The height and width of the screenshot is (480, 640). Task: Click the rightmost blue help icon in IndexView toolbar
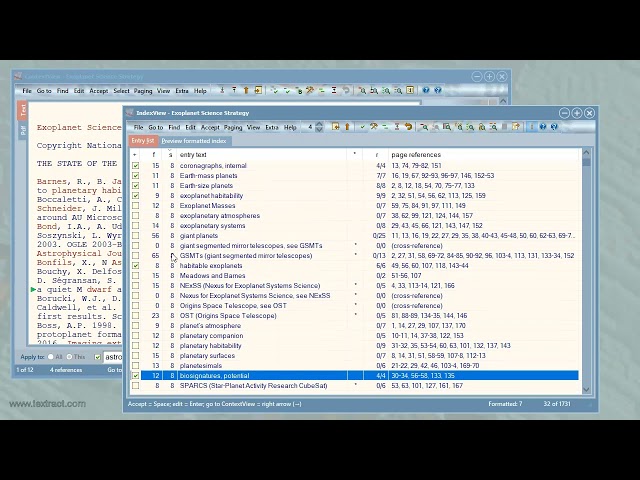pyautogui.click(x=554, y=127)
